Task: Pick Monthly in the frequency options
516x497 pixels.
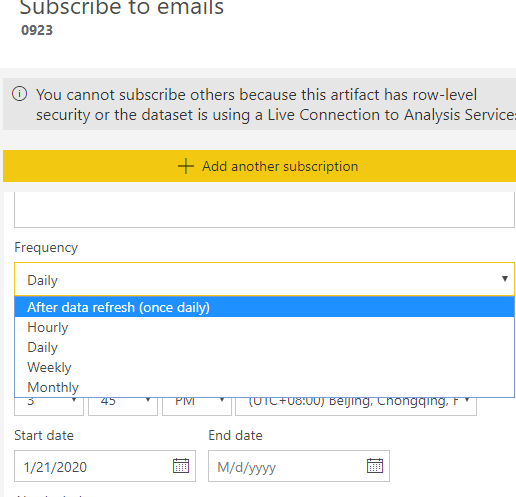Action: click(264, 387)
